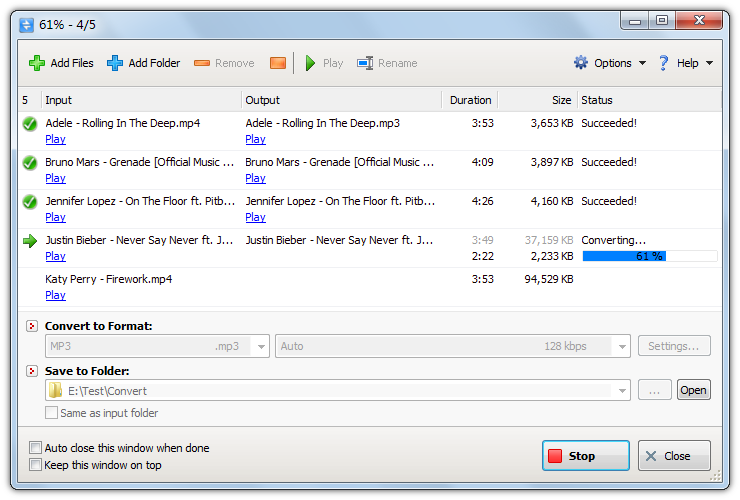Click the Rename icon in the toolbar
740x500 pixels.
click(x=365, y=63)
